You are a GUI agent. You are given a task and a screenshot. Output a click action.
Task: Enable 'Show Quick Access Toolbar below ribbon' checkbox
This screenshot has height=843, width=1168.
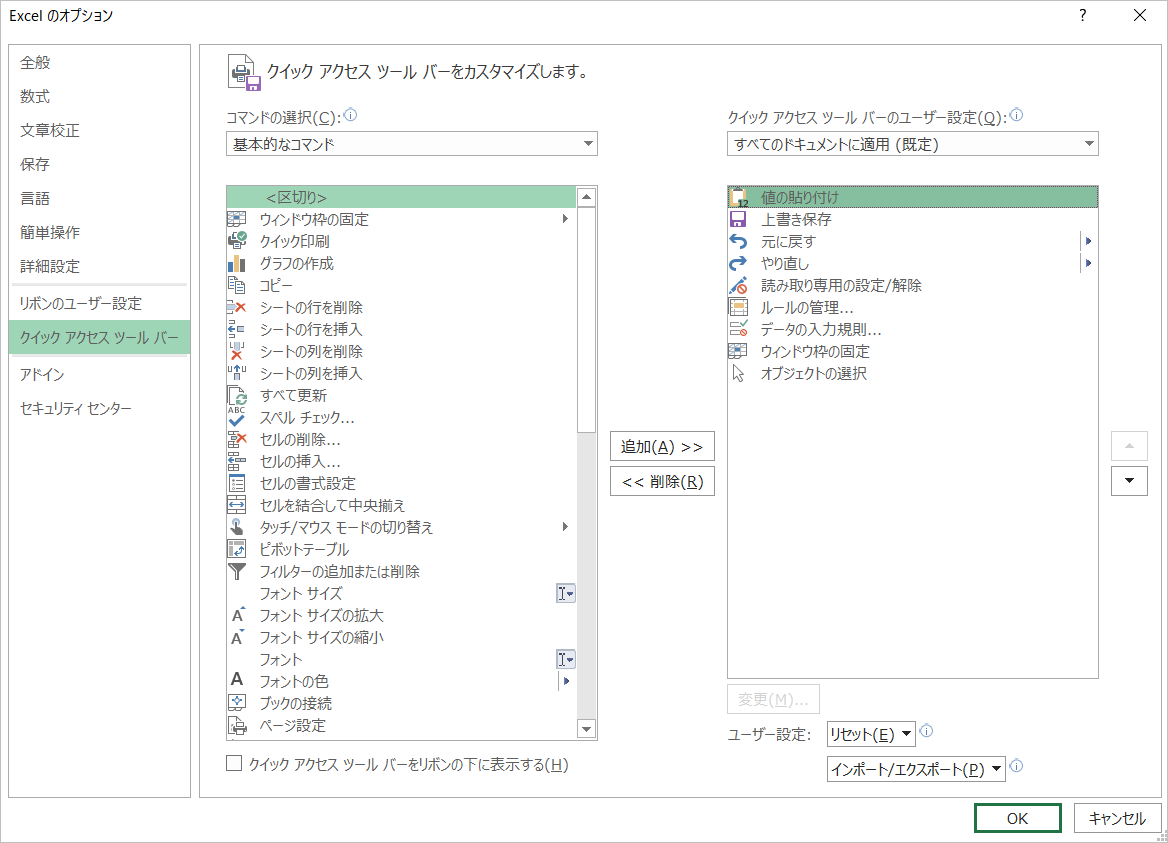[234, 764]
